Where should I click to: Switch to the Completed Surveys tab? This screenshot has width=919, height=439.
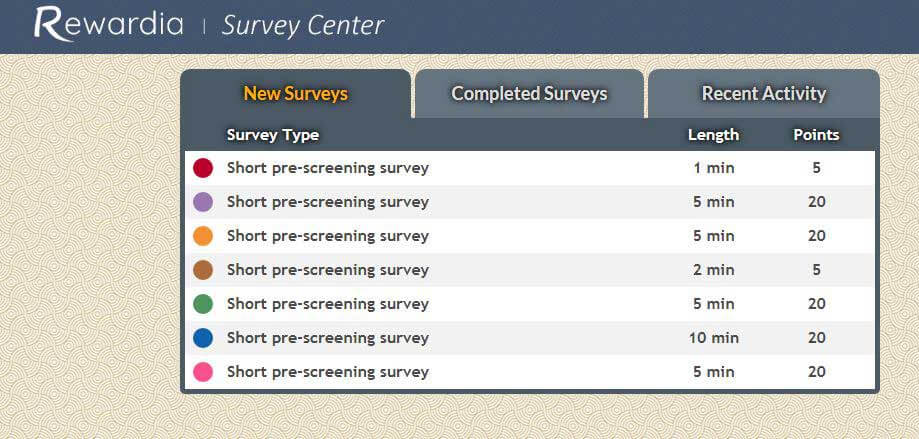click(529, 94)
